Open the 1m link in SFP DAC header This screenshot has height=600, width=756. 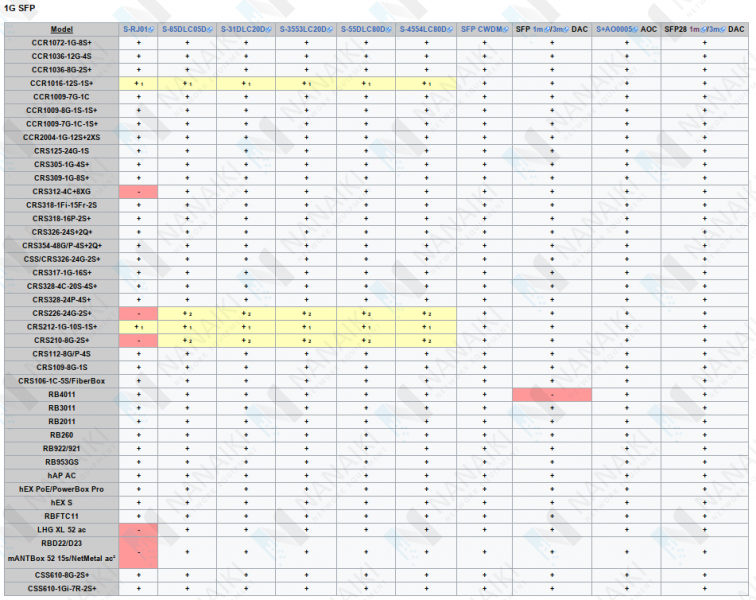[x=538, y=30]
